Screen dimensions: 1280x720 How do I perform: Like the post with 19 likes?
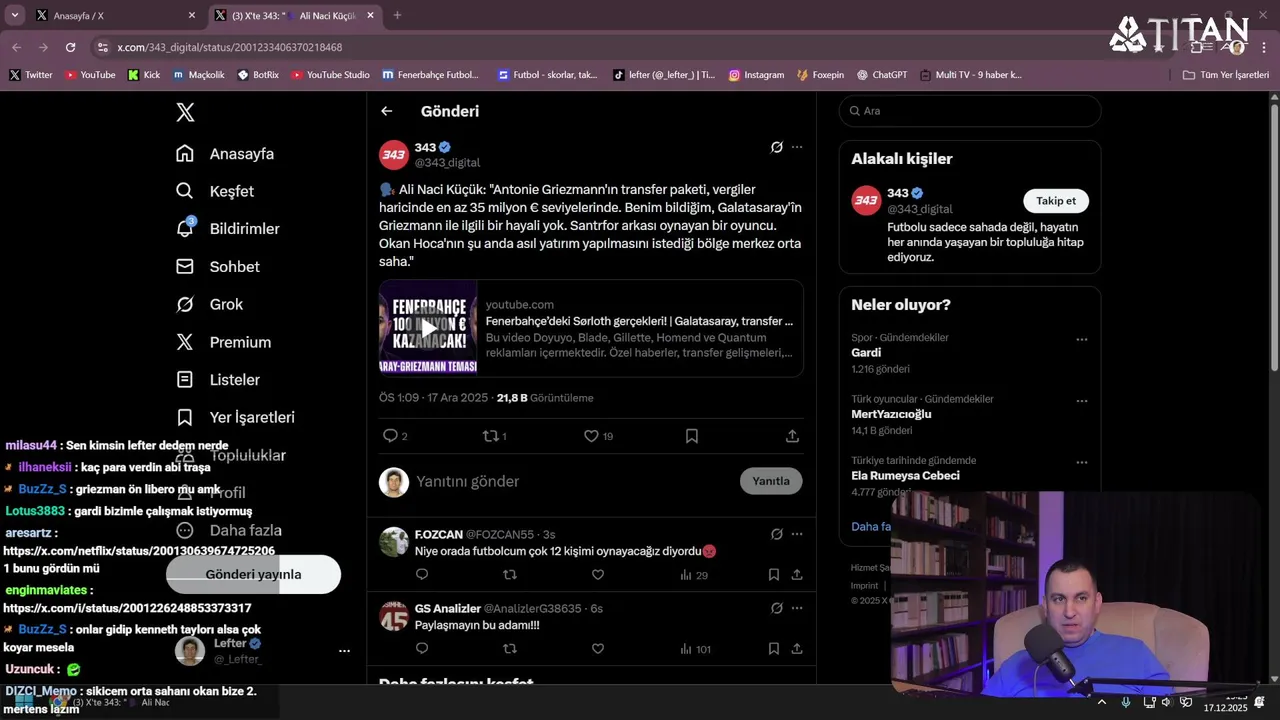pyautogui.click(x=591, y=436)
